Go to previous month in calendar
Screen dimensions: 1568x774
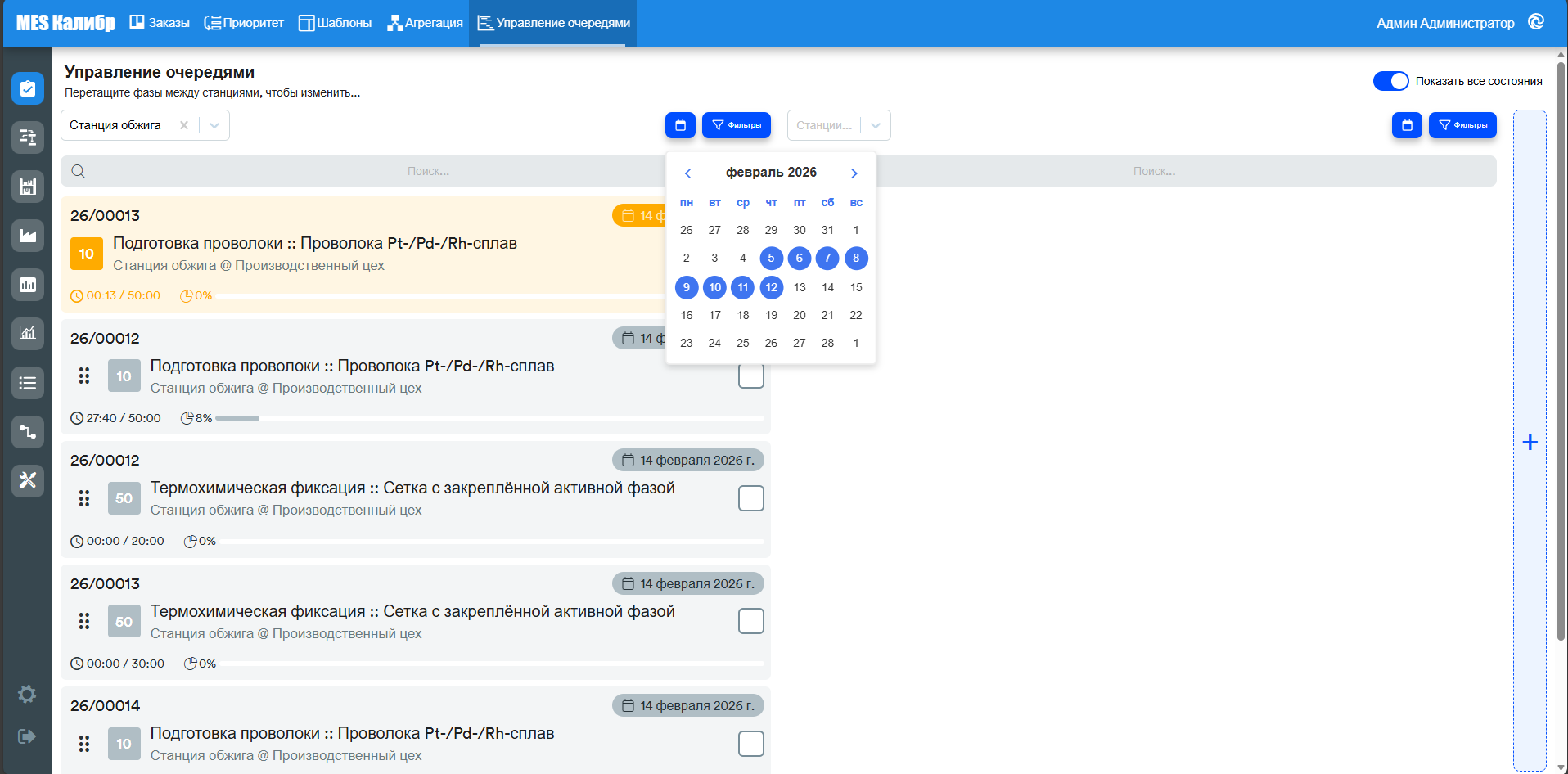[687, 173]
